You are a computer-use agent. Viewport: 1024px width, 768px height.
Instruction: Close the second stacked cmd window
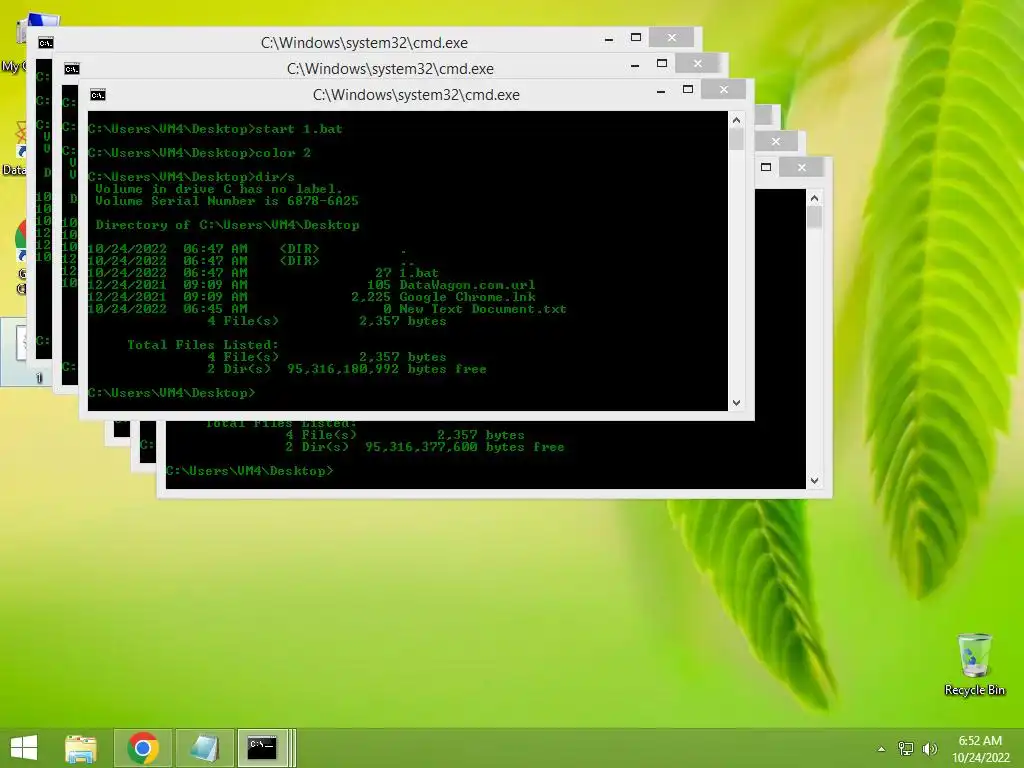697,64
